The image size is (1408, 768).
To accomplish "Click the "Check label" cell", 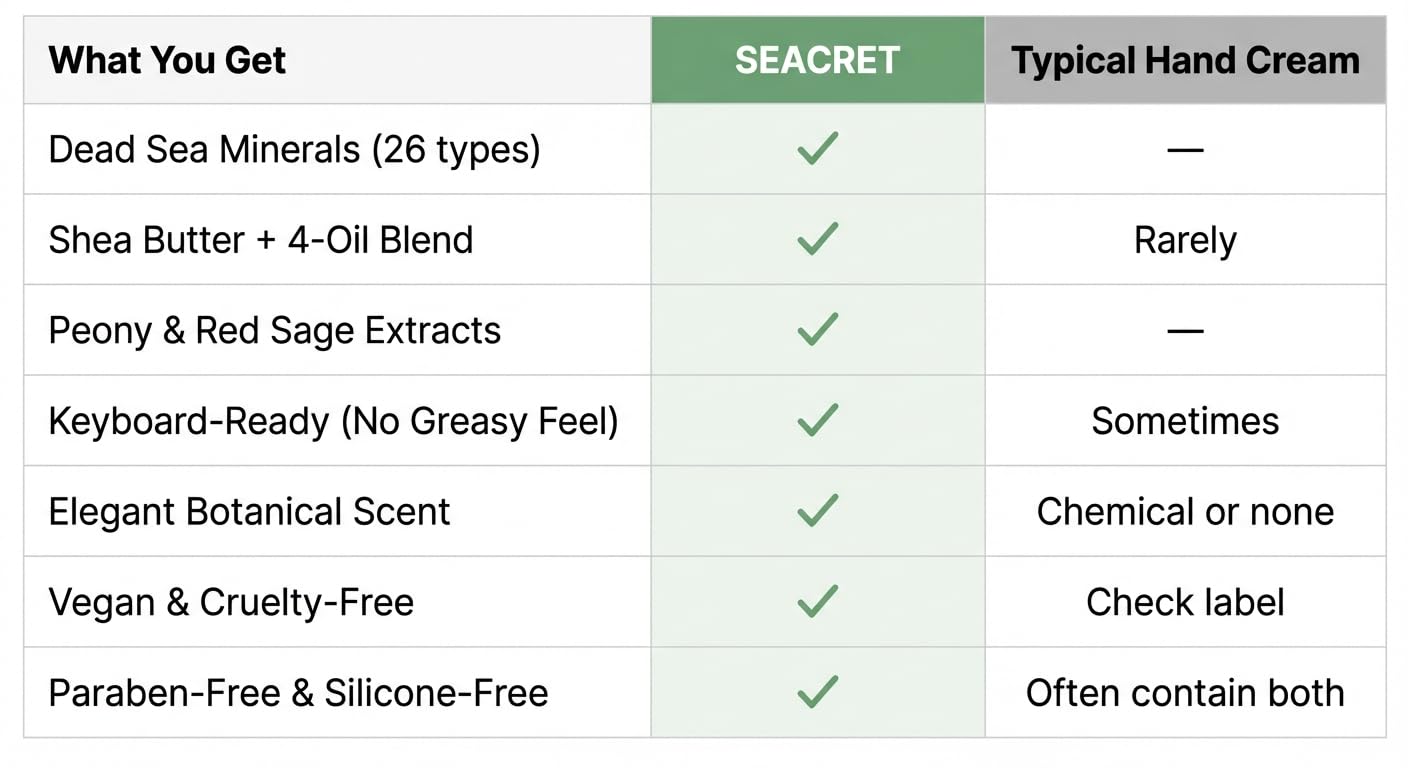I will [1185, 602].
